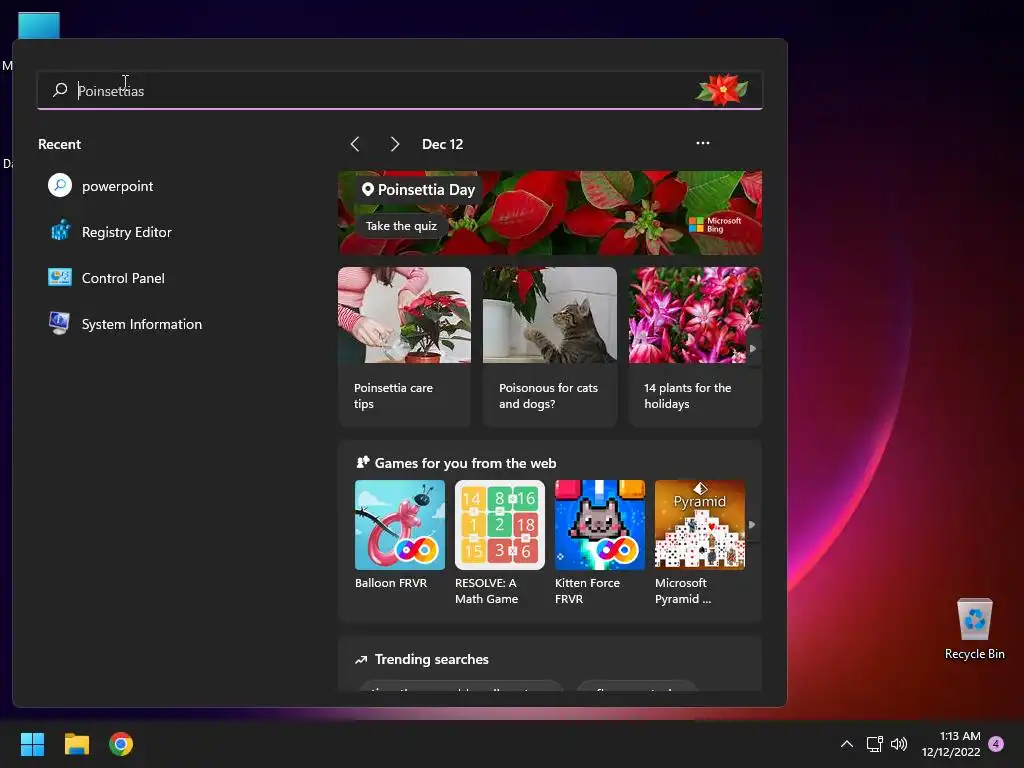Open 14 plants for the holidays card
The width and height of the screenshot is (1024, 768).
pyautogui.click(x=695, y=347)
